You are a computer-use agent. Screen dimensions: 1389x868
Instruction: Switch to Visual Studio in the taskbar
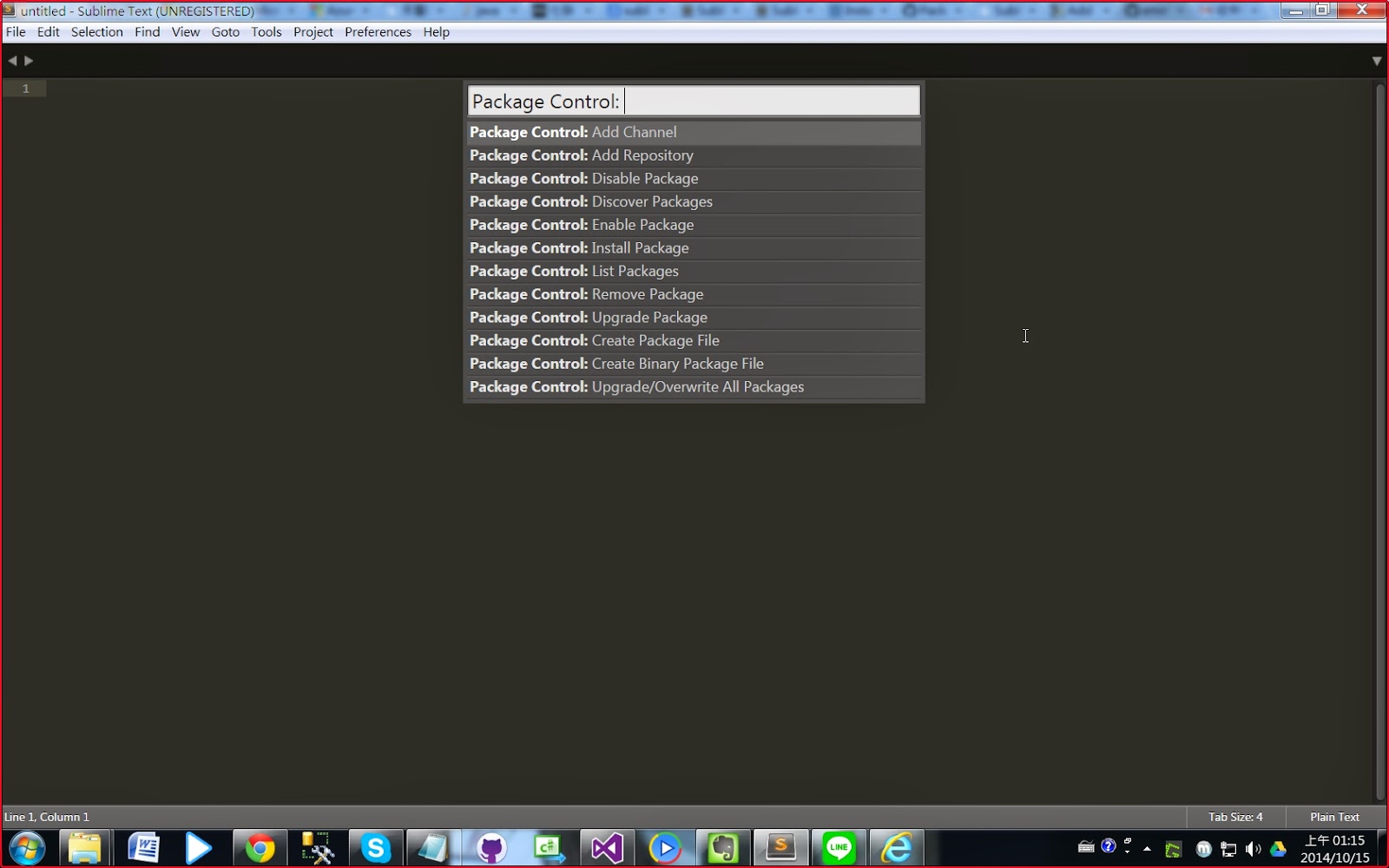pos(607,848)
